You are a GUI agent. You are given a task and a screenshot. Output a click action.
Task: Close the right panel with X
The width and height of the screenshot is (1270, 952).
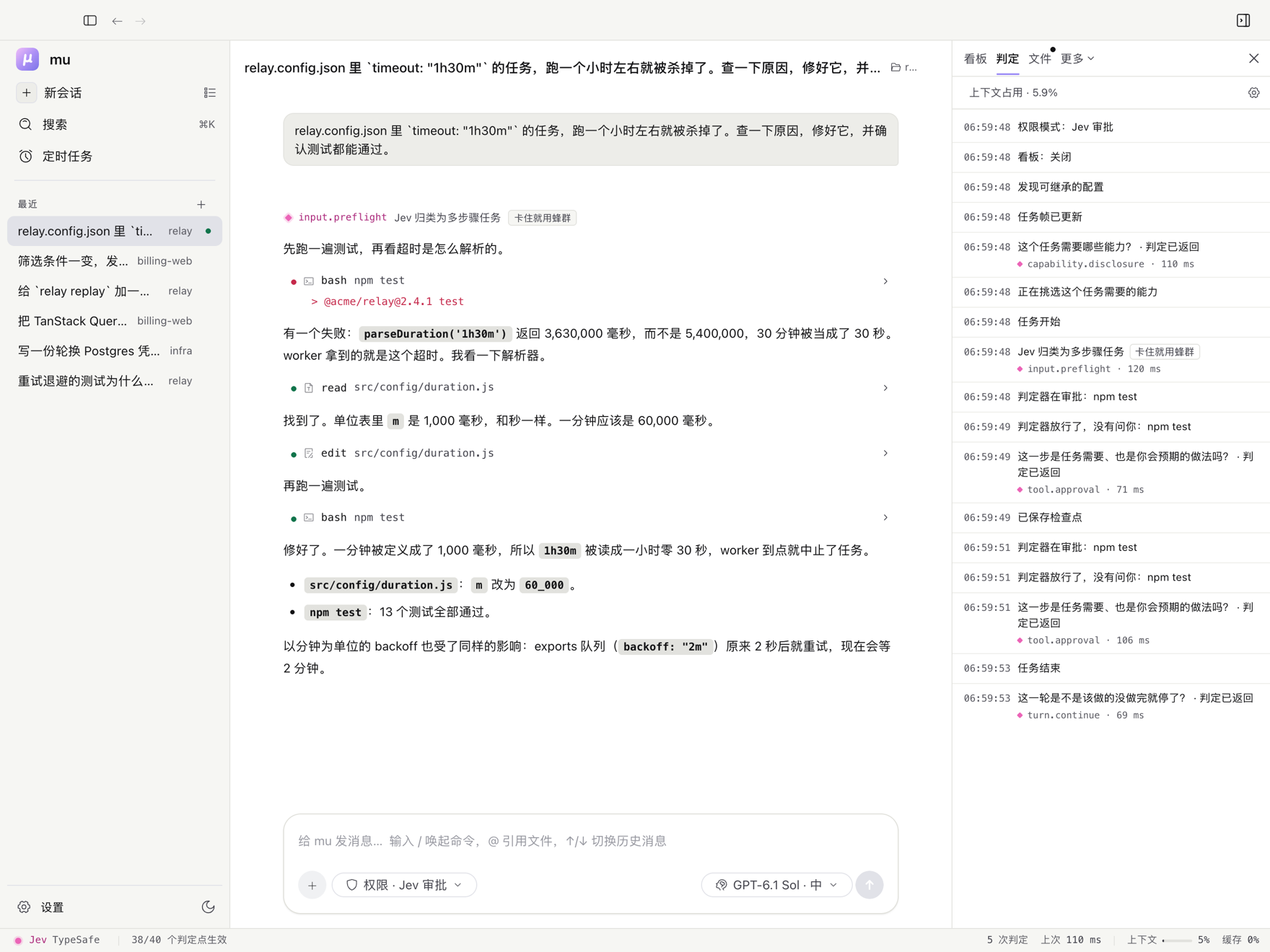tap(1254, 58)
